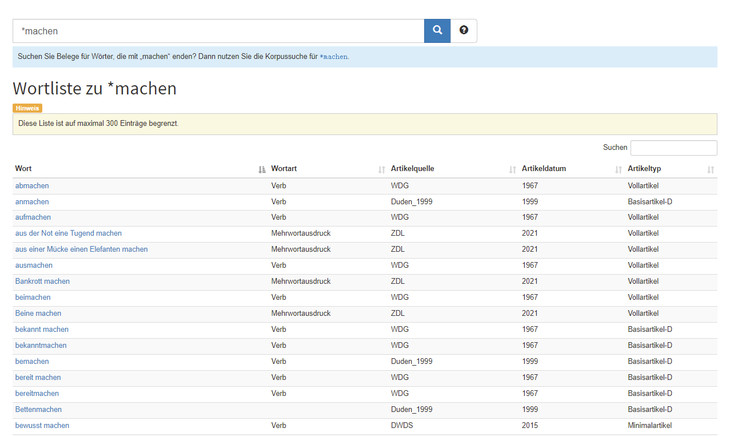730x436 pixels.
Task: Open the question mark help icon
Action: tap(464, 31)
